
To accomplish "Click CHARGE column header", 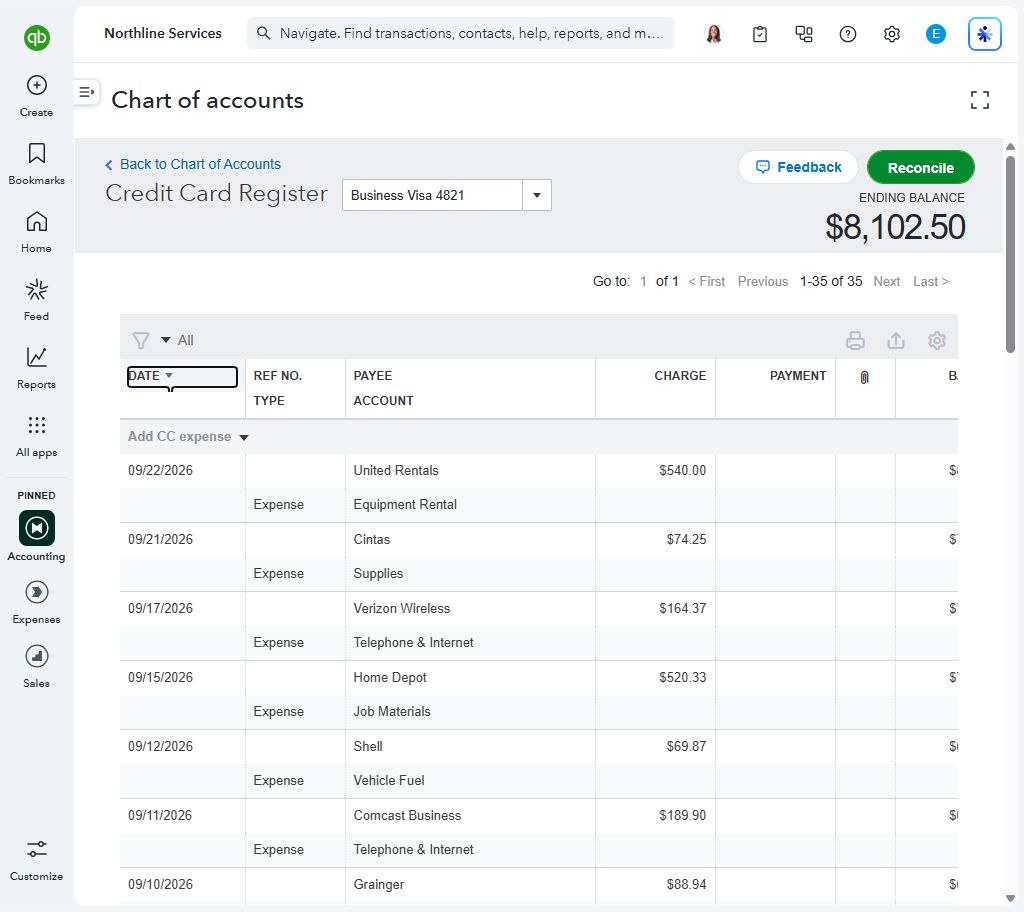I will point(680,376).
